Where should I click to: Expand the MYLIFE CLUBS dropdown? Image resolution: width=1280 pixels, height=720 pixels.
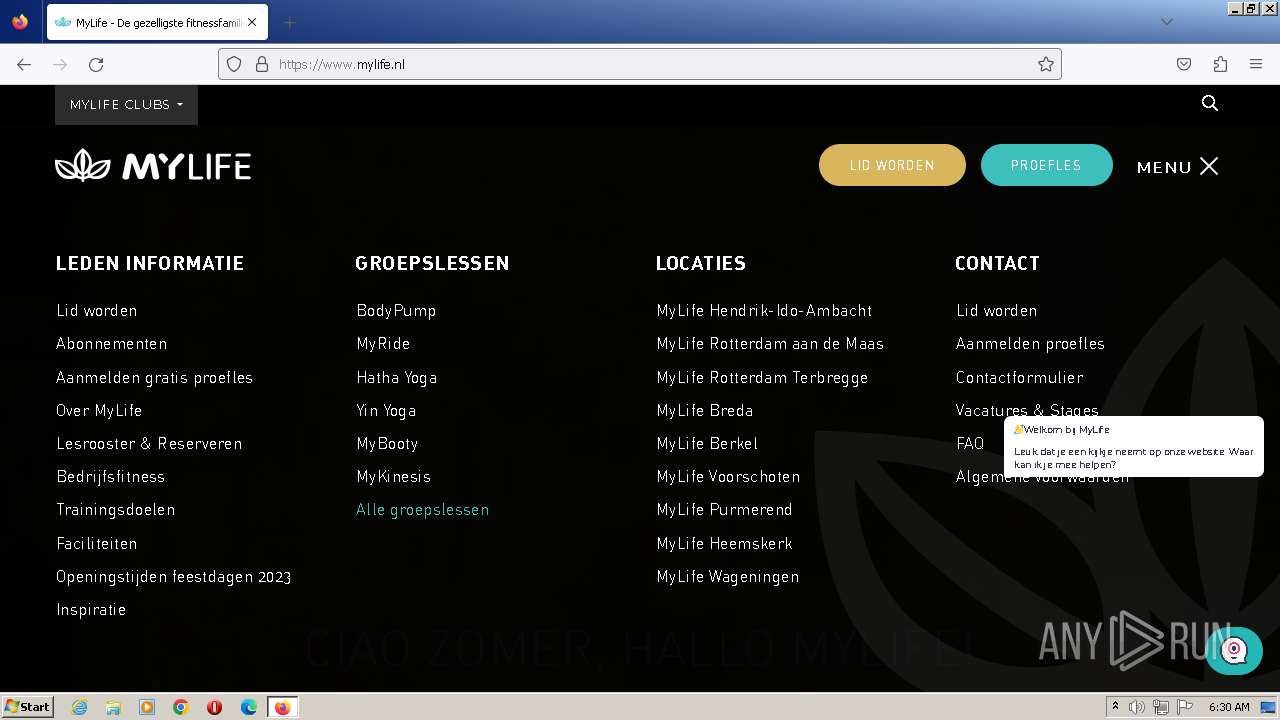click(x=126, y=104)
